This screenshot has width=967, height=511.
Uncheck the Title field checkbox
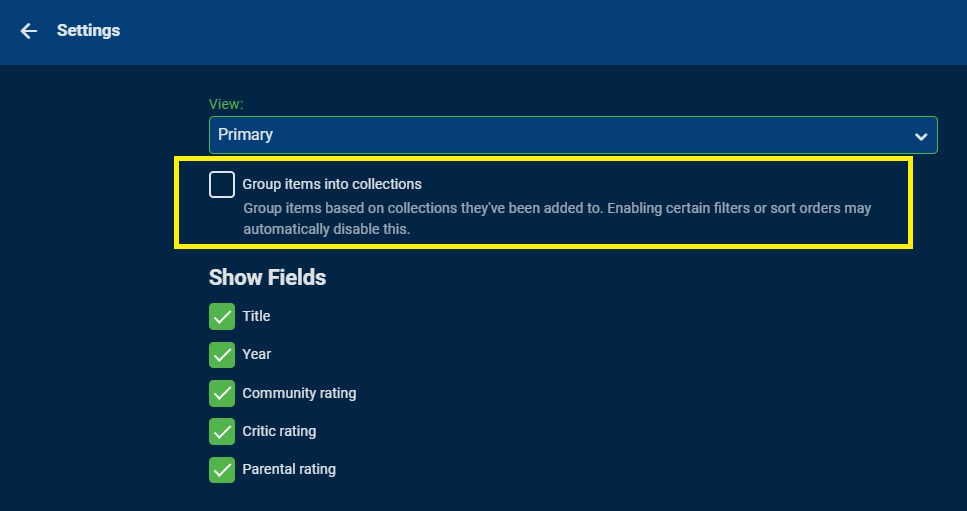pos(222,317)
